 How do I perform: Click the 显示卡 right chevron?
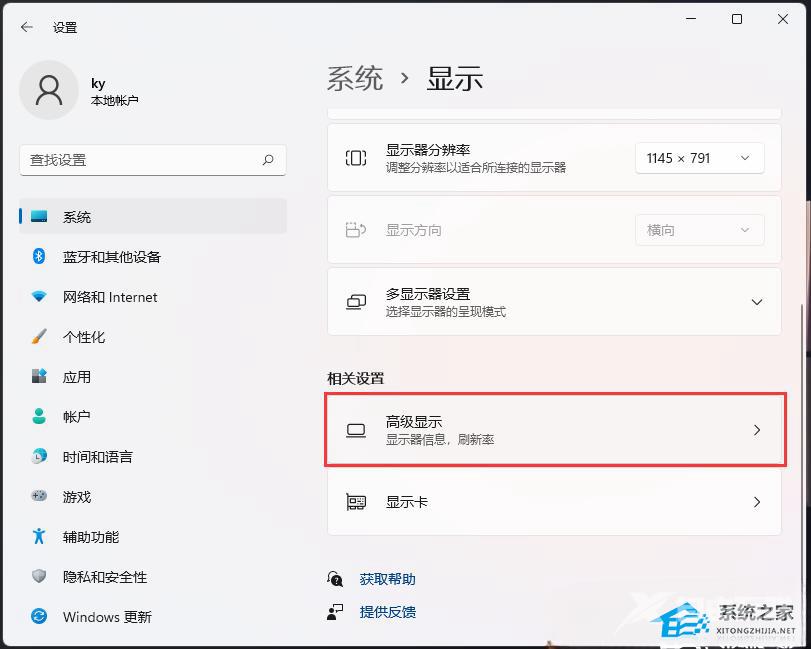pos(757,502)
